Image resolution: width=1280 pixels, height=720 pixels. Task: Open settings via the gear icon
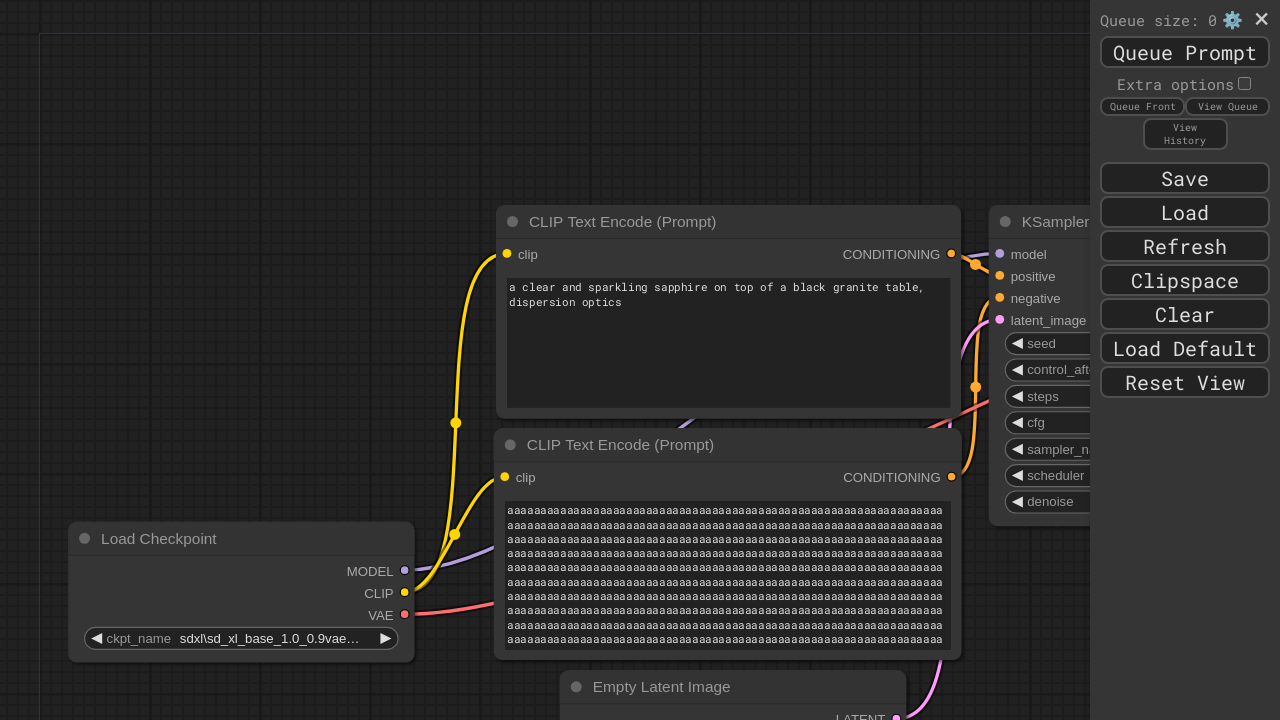1232,20
